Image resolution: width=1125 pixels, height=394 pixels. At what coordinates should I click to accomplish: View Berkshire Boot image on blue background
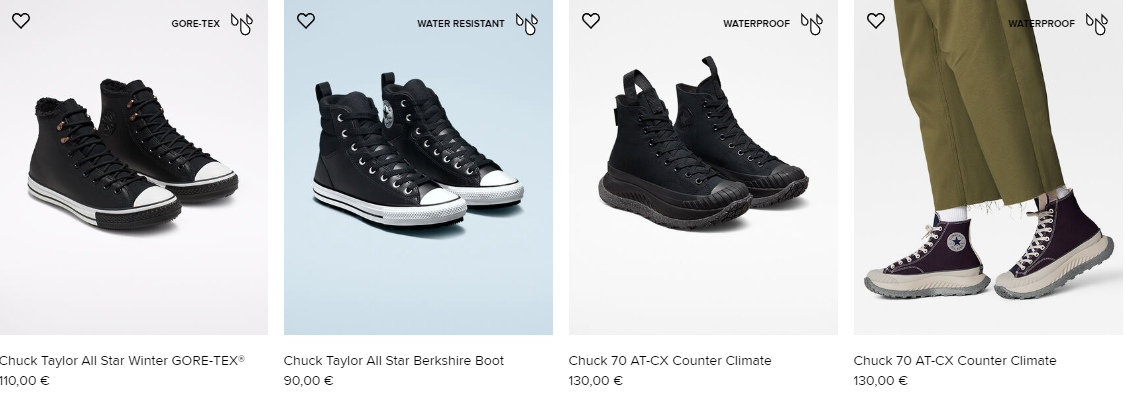(418, 167)
